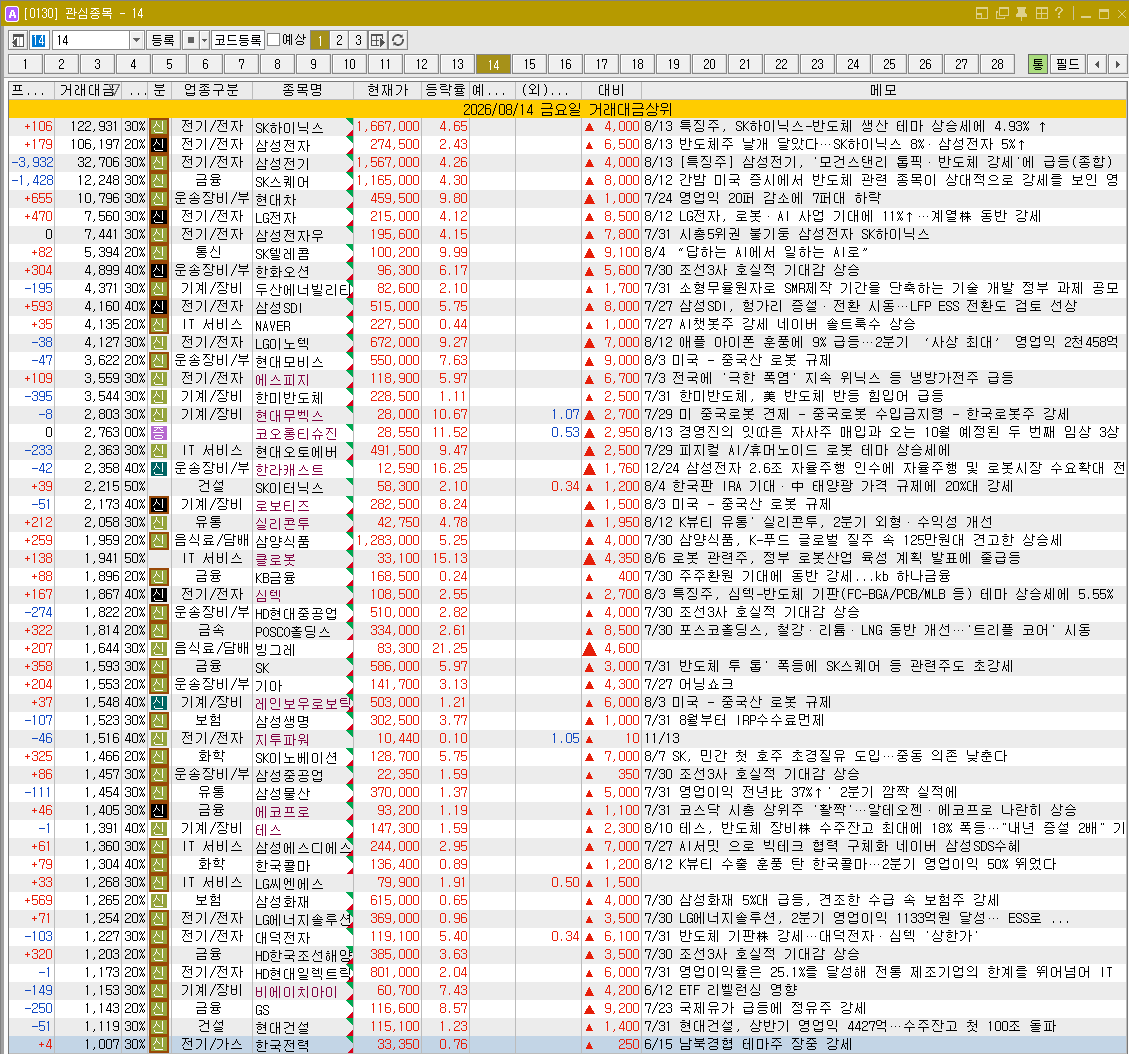Click the black 신 badge in 로보티즈 row
Image resolution: width=1129 pixels, height=1054 pixels.
158,505
